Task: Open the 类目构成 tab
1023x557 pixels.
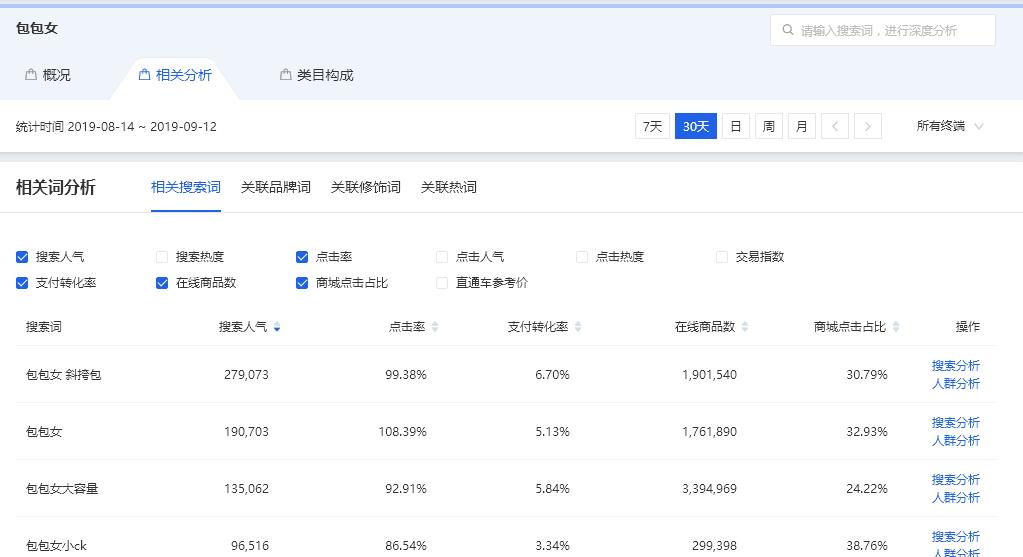Action: tap(316, 75)
